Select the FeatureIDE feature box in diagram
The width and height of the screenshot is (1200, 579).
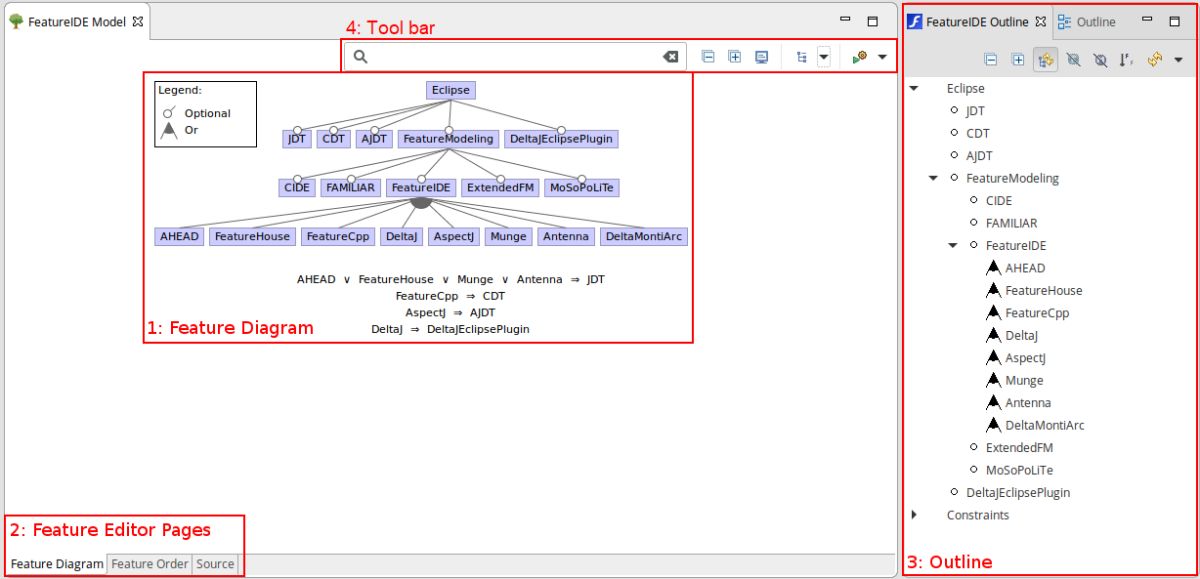tap(421, 187)
